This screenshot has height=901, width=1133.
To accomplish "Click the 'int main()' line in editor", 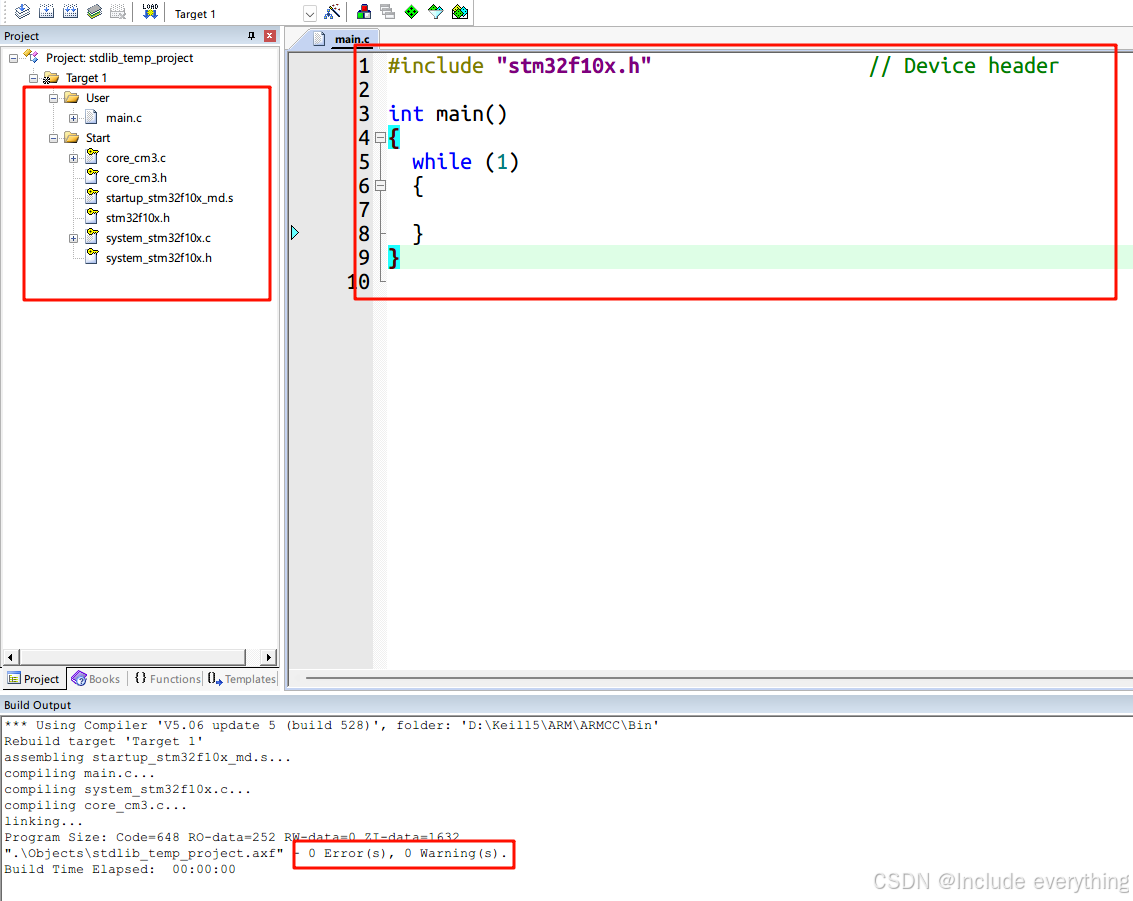I will [x=448, y=114].
